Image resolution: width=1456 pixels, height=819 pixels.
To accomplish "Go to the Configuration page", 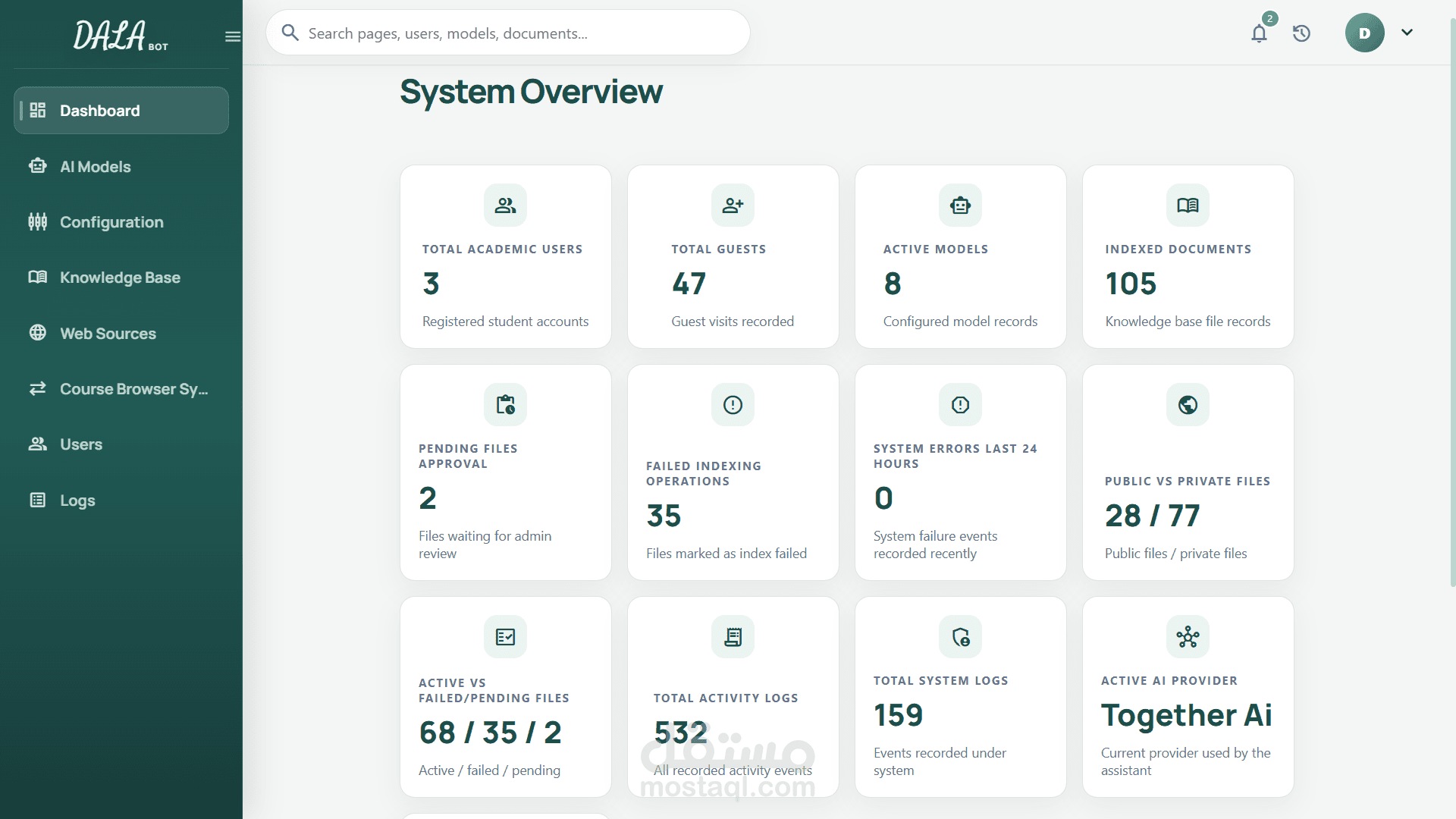I will (121, 222).
